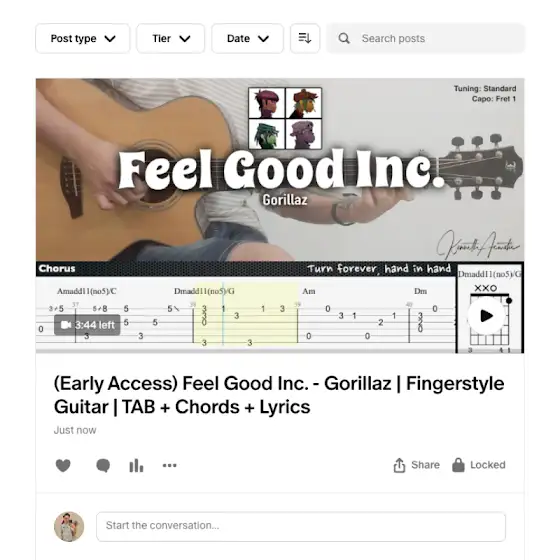Click the 3:44 left video duration badge
560x560 pixels.
[x=87, y=325]
